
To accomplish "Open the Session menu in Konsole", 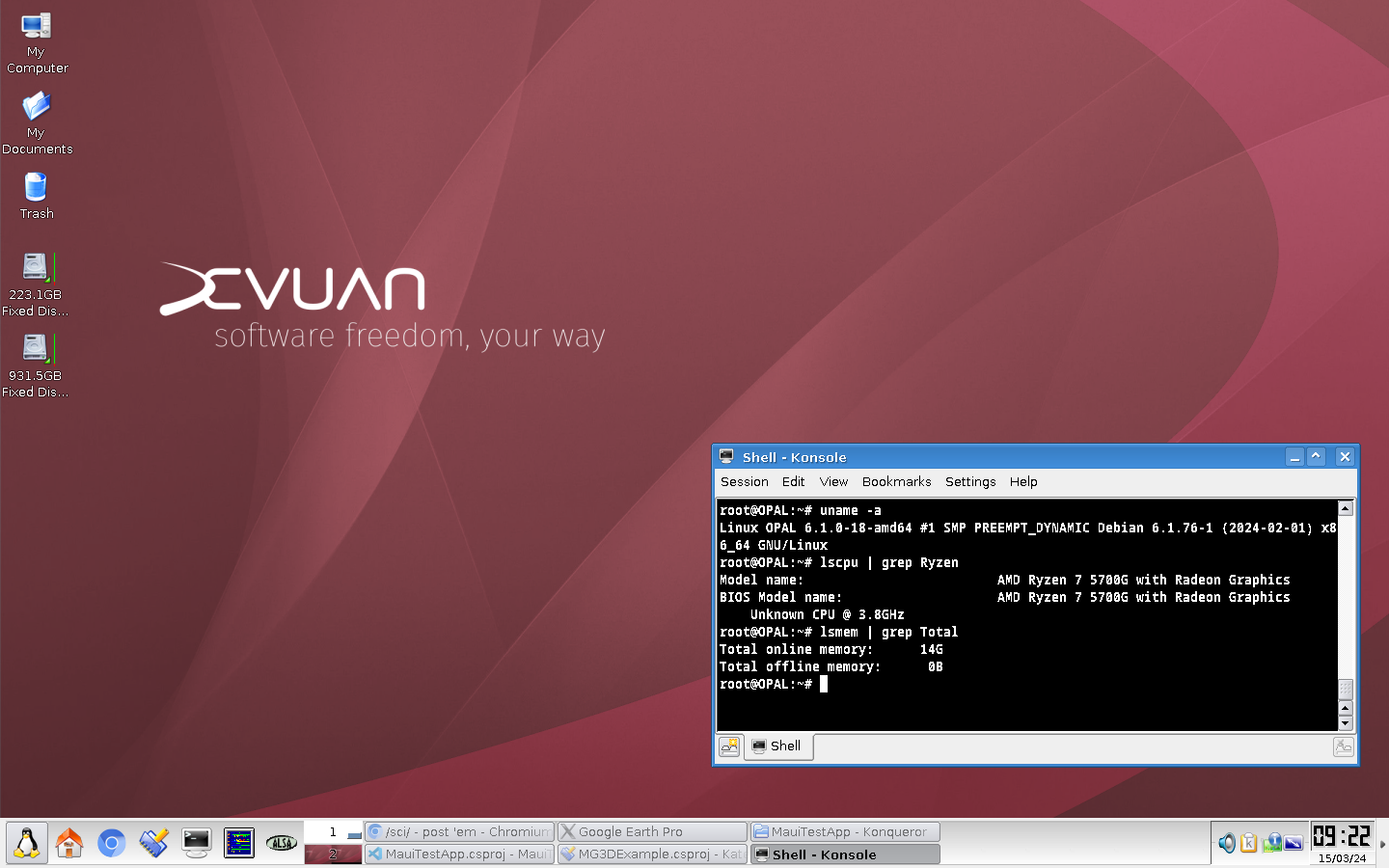I will [745, 482].
